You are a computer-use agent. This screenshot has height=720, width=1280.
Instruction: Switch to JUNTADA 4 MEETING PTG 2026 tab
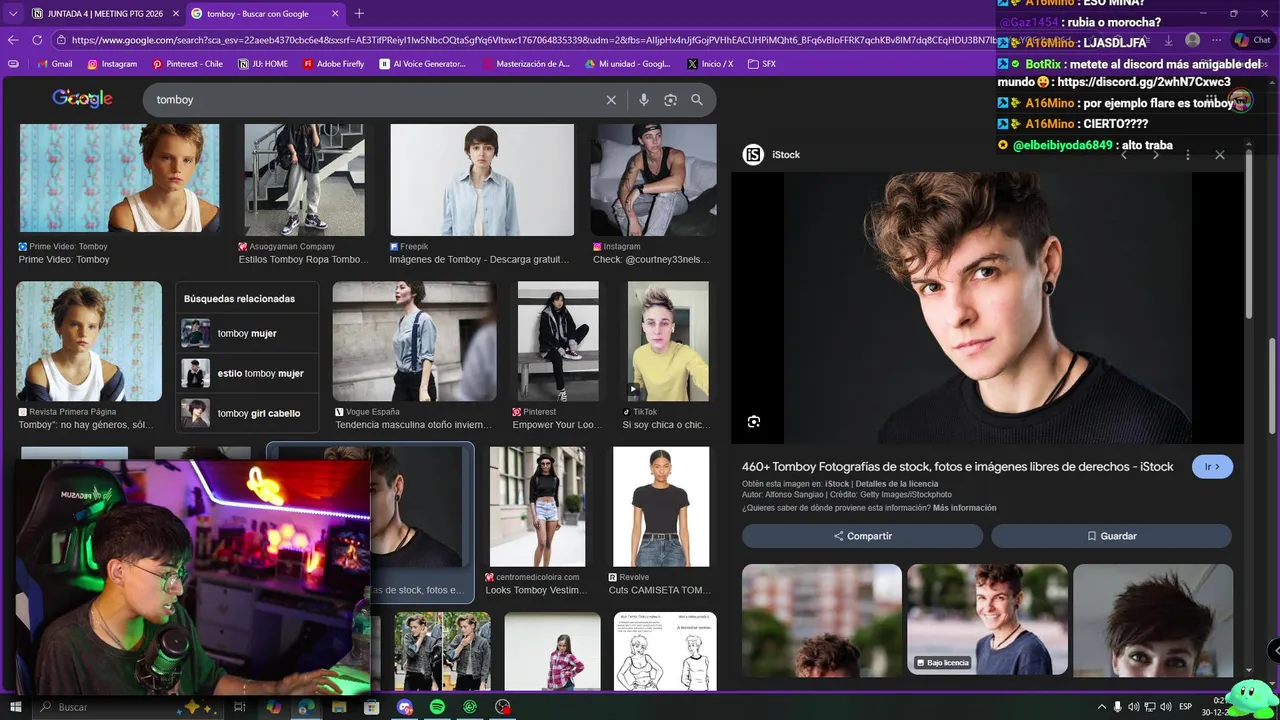click(104, 13)
